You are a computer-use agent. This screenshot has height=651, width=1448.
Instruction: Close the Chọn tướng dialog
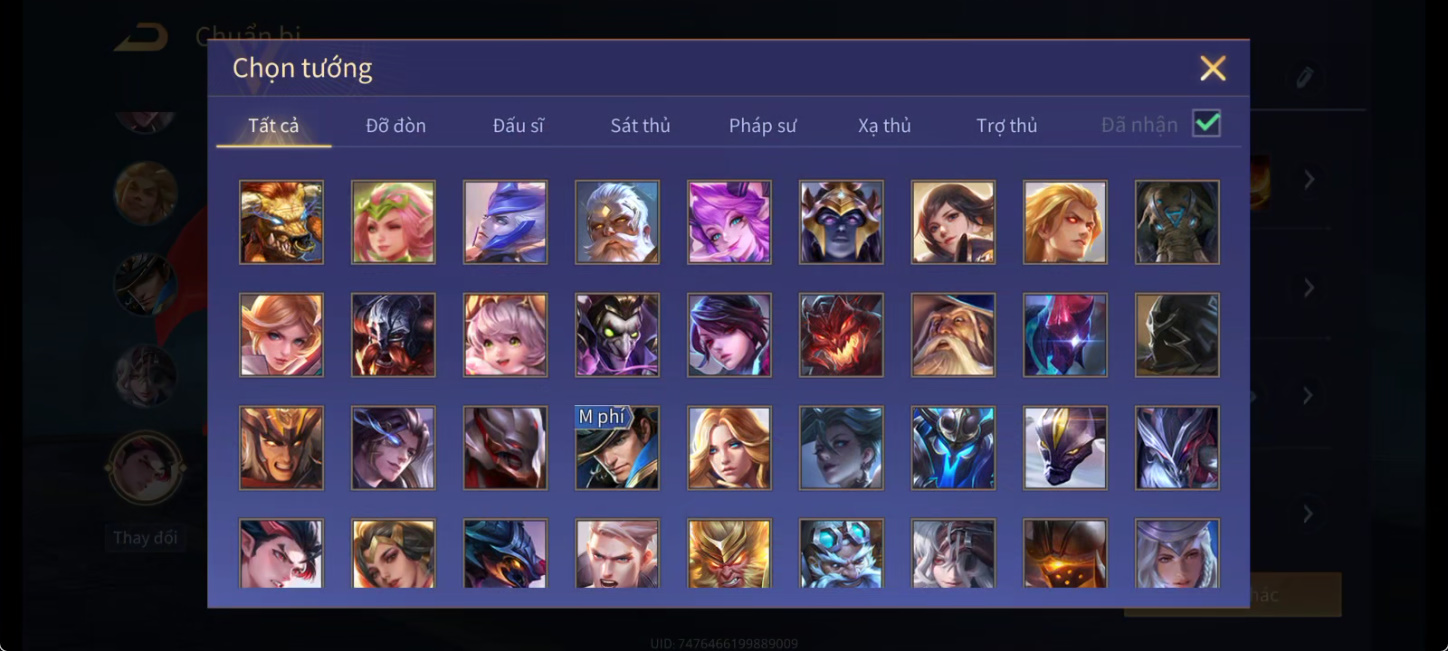click(x=1213, y=68)
